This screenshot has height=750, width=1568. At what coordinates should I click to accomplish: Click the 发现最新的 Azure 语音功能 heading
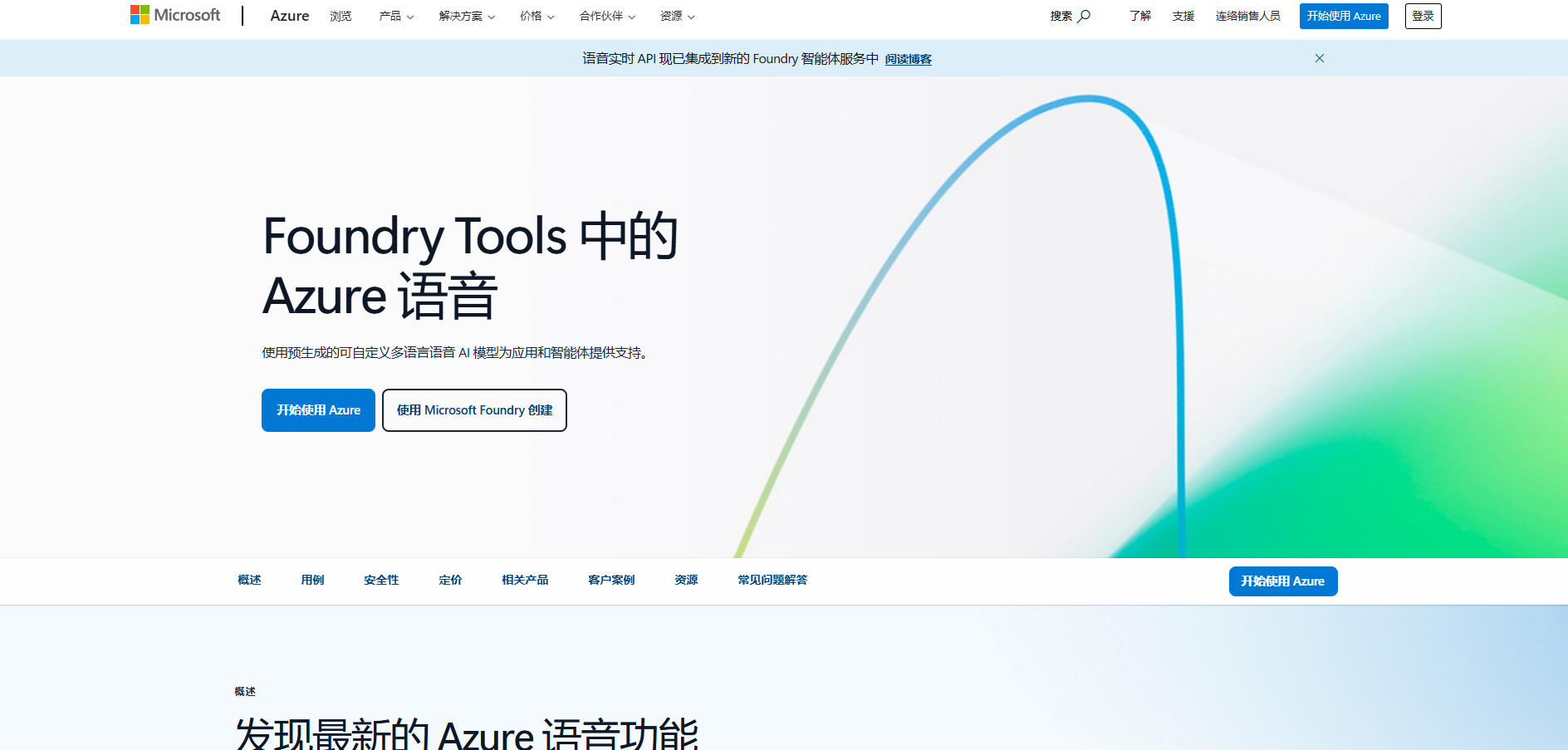click(x=467, y=734)
